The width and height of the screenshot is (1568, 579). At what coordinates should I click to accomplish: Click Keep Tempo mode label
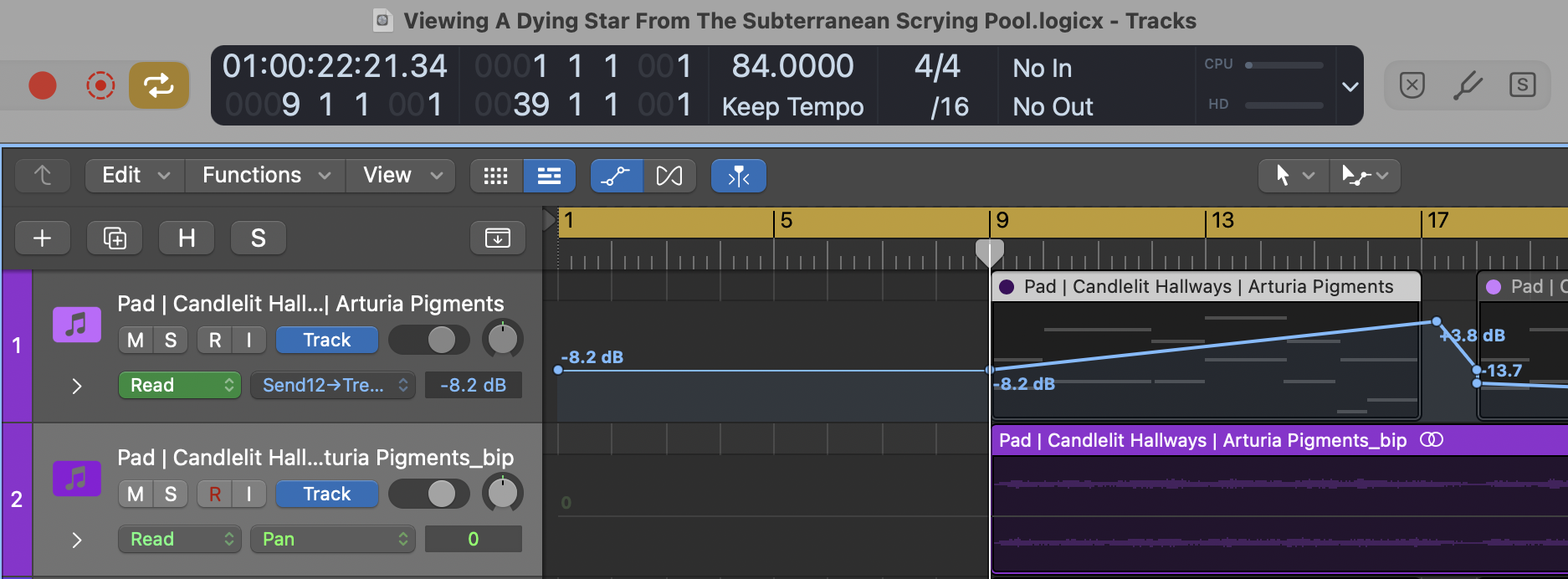click(x=792, y=106)
